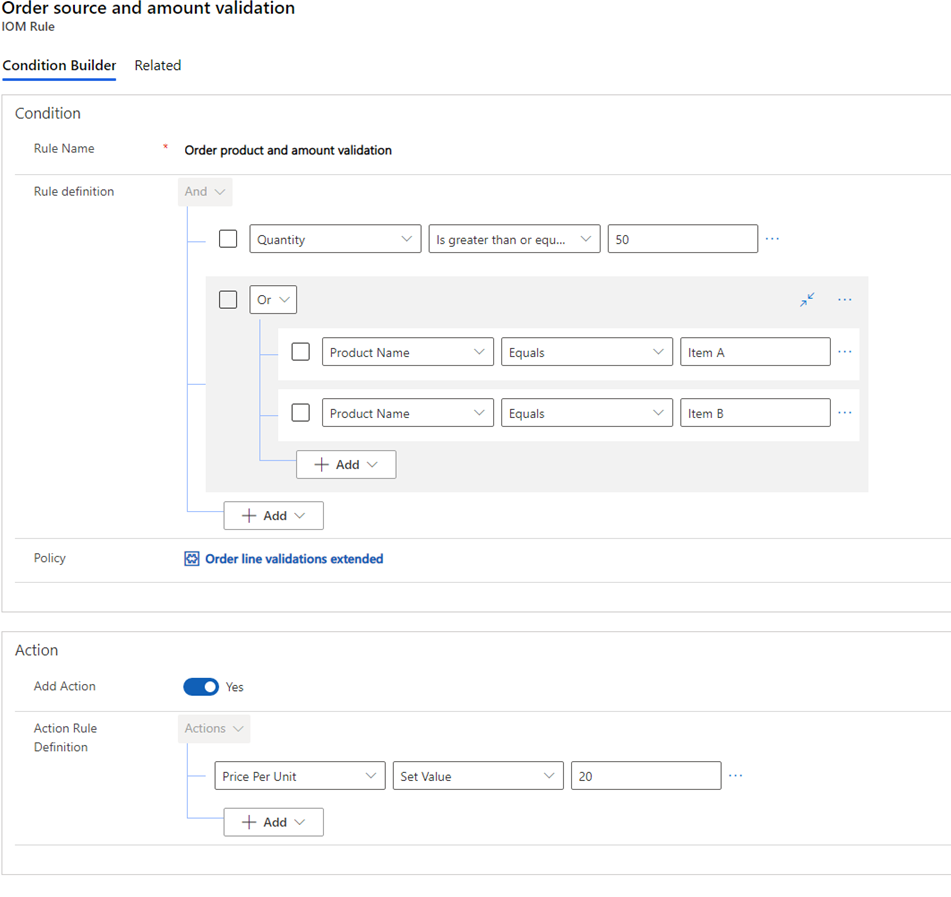Screen dimensions: 951x897
Task: Click Add under the action rule definition
Action: [x=273, y=822]
